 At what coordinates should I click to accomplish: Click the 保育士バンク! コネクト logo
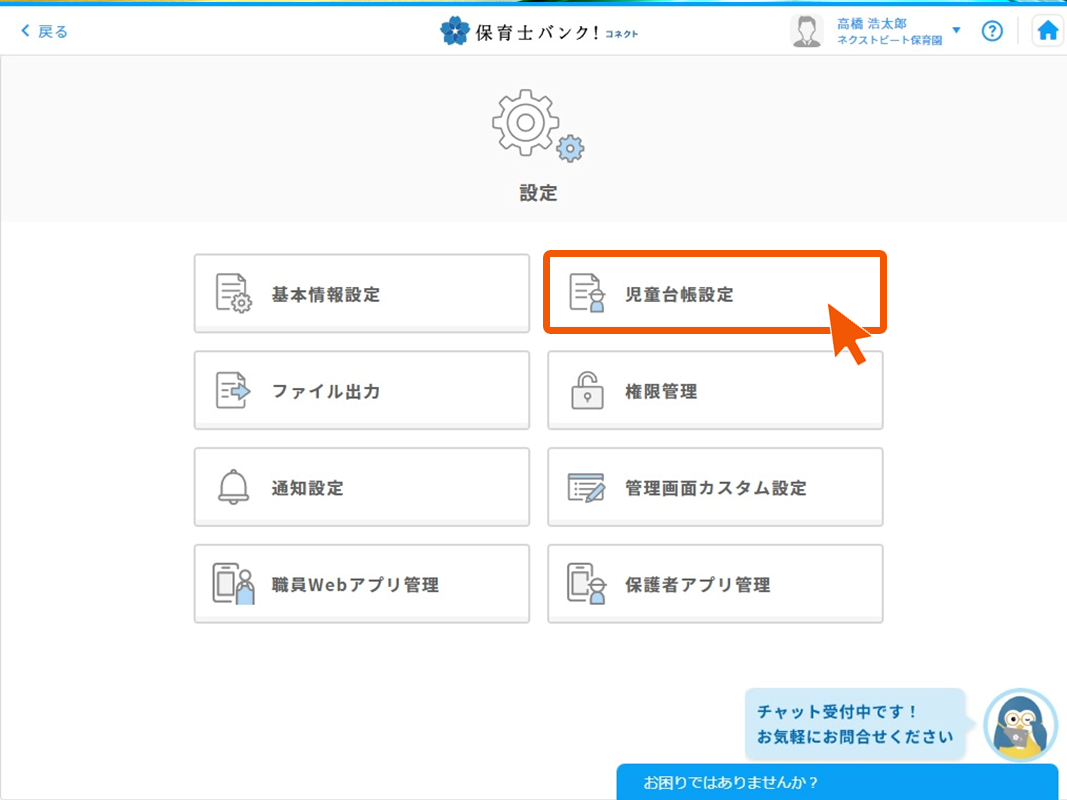coord(538,32)
